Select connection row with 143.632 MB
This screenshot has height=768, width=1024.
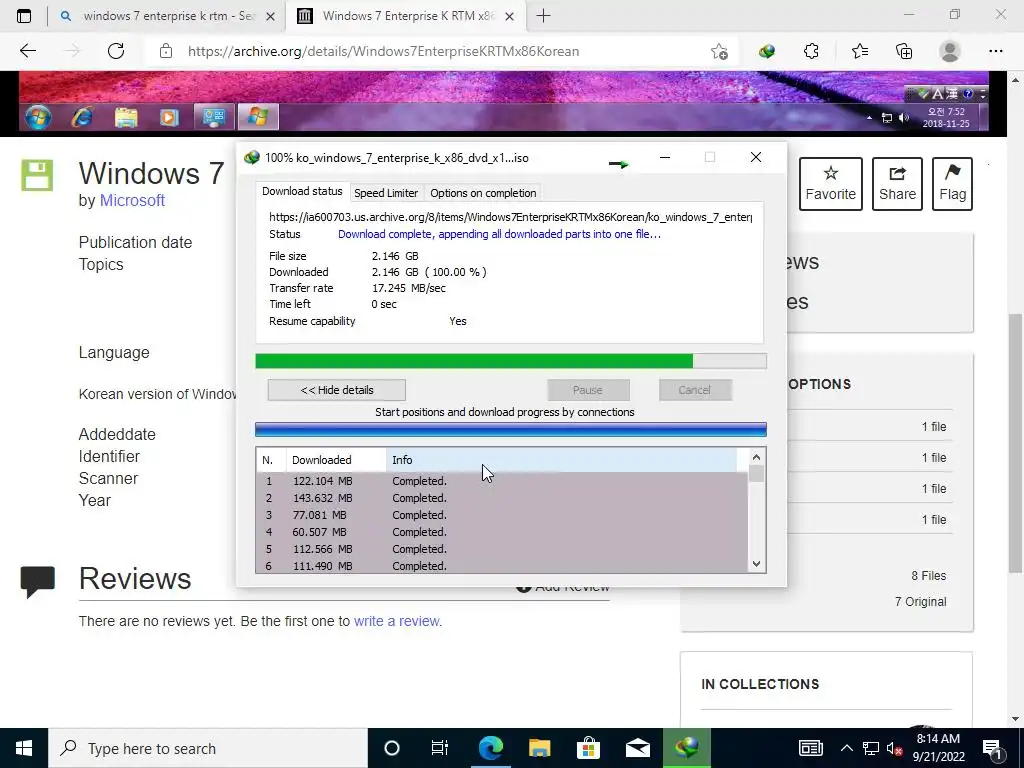502,498
